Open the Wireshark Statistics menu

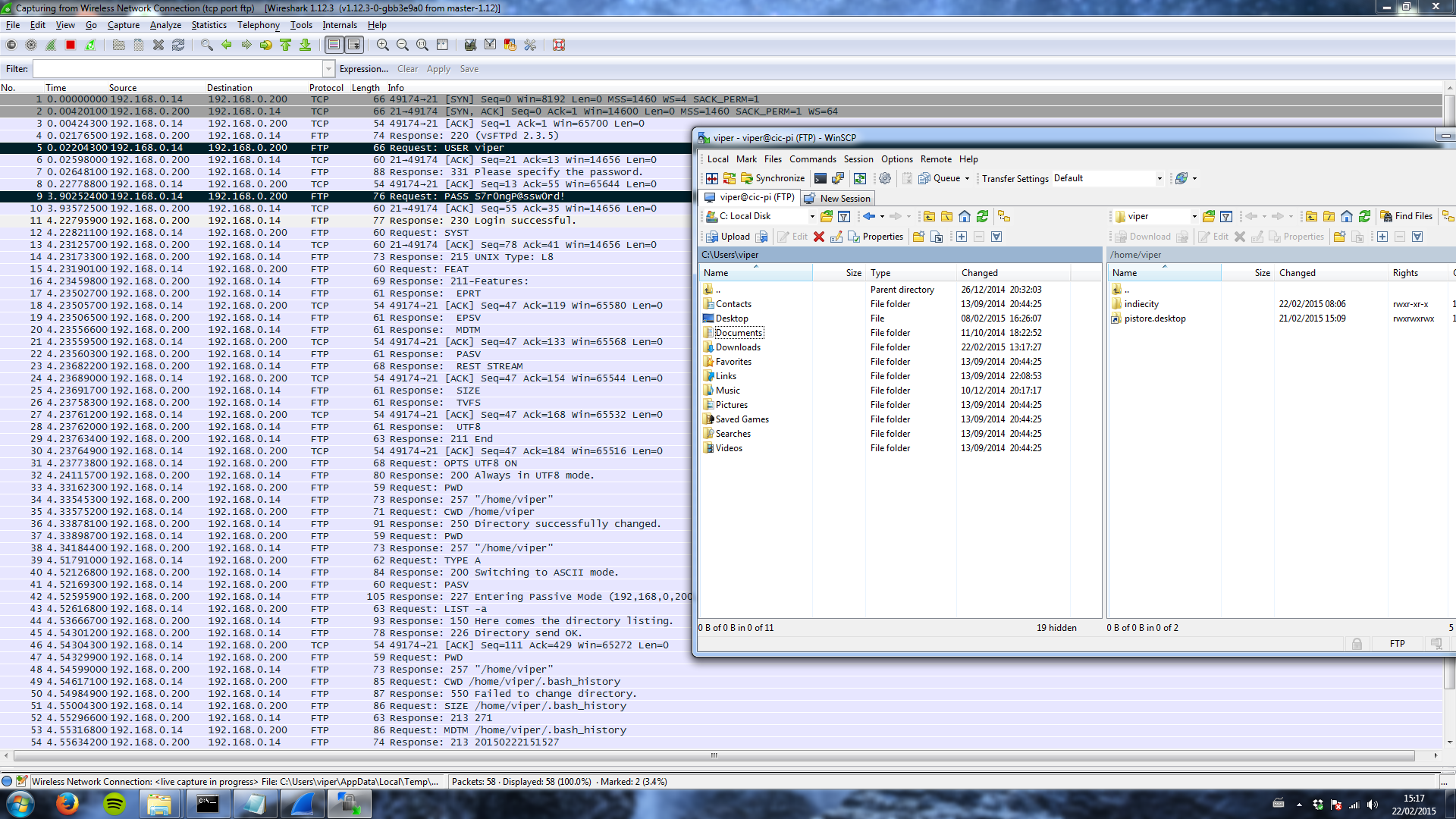click(x=209, y=25)
